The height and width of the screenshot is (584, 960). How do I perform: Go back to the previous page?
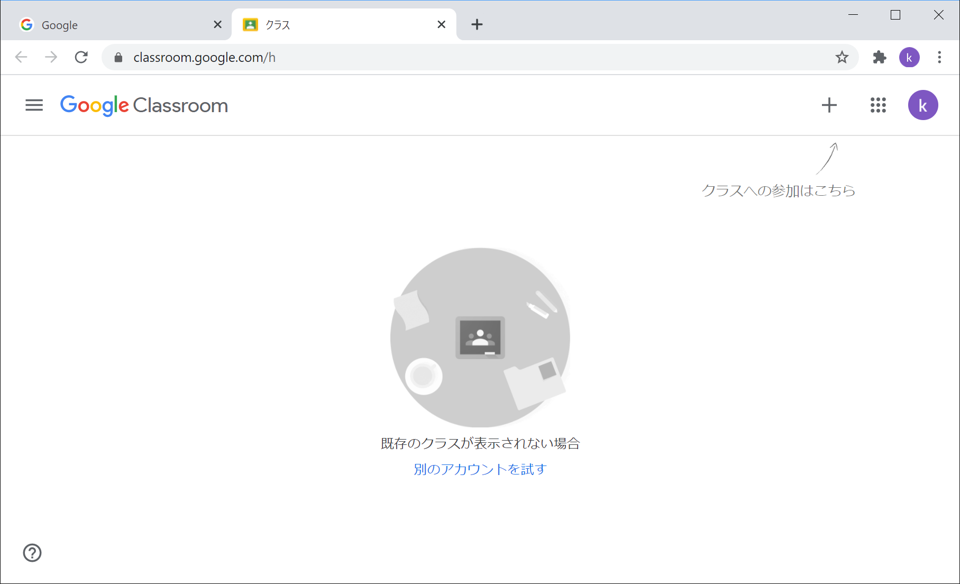(21, 57)
